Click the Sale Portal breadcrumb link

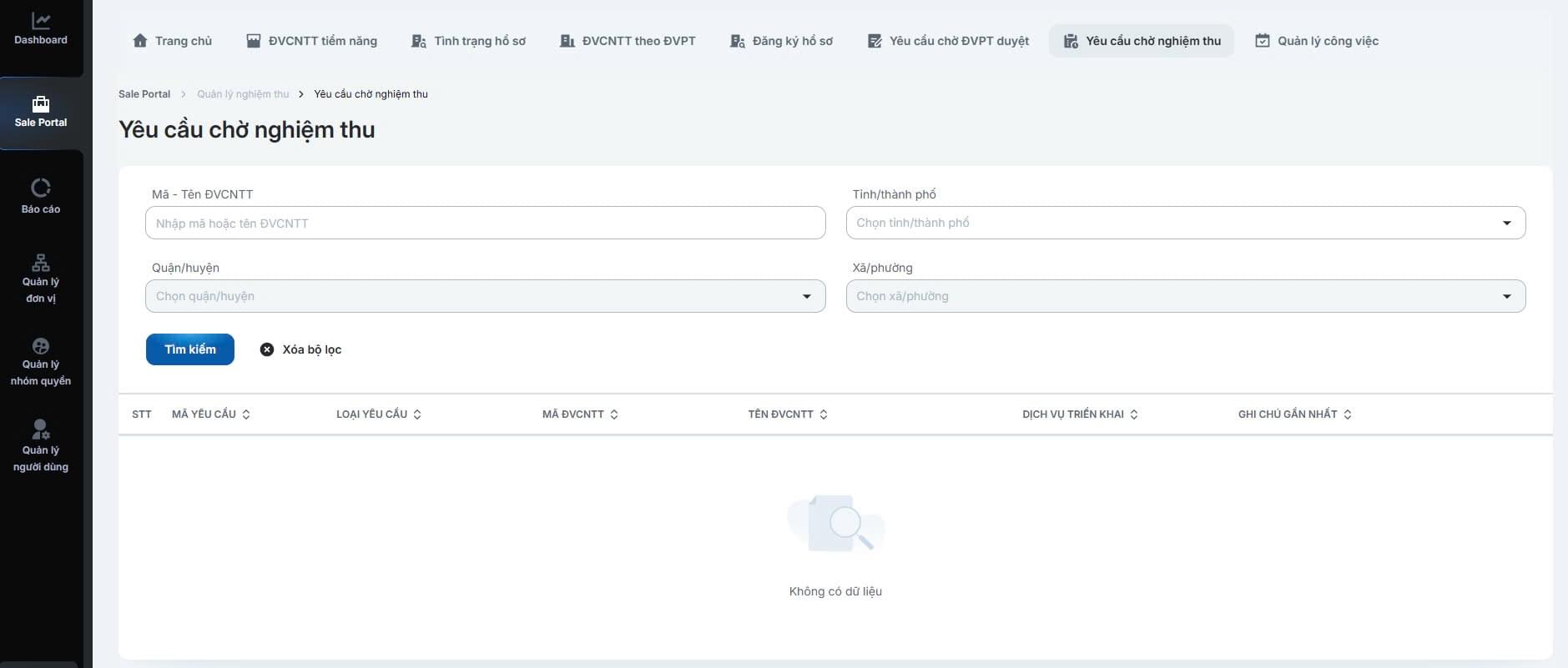click(144, 94)
